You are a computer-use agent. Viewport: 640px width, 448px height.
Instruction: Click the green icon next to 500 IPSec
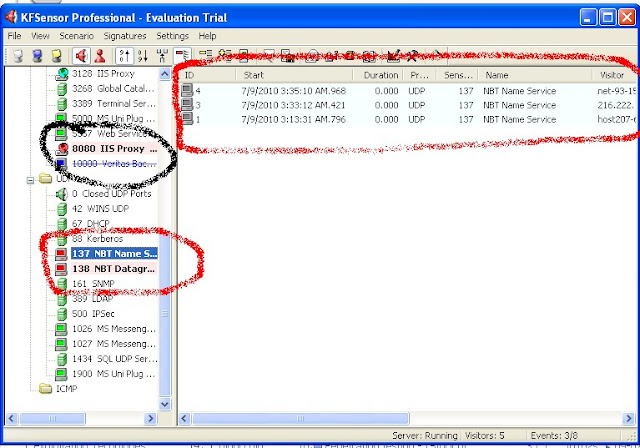[62, 314]
